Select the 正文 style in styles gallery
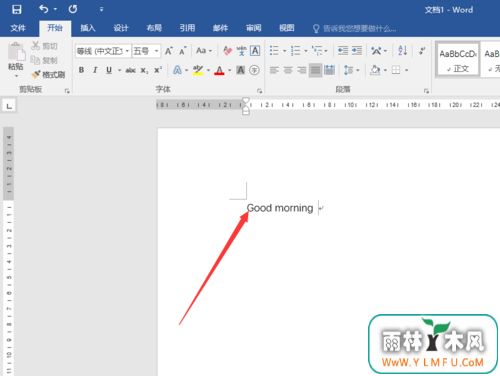Viewport: 500px width, 376px height. (x=458, y=60)
